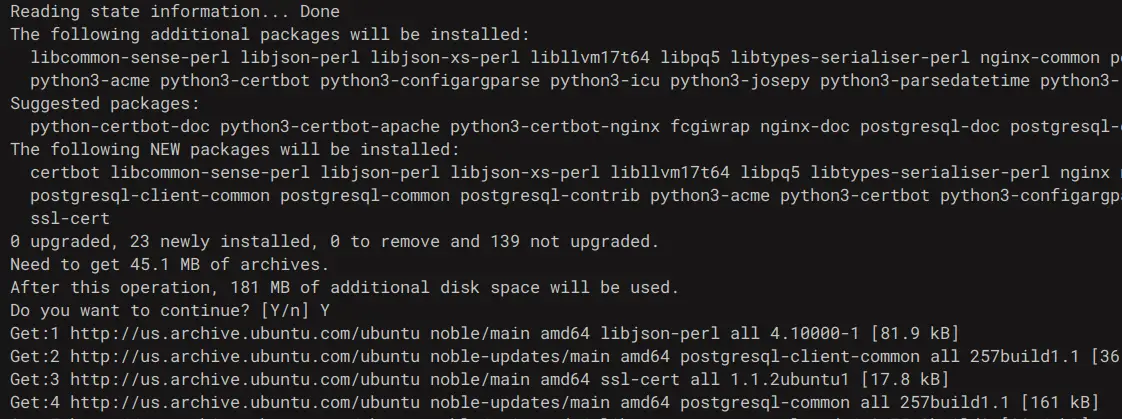Image resolution: width=1122 pixels, height=419 pixels.
Task: Click '139 not upgraded' text
Action: click(570, 242)
